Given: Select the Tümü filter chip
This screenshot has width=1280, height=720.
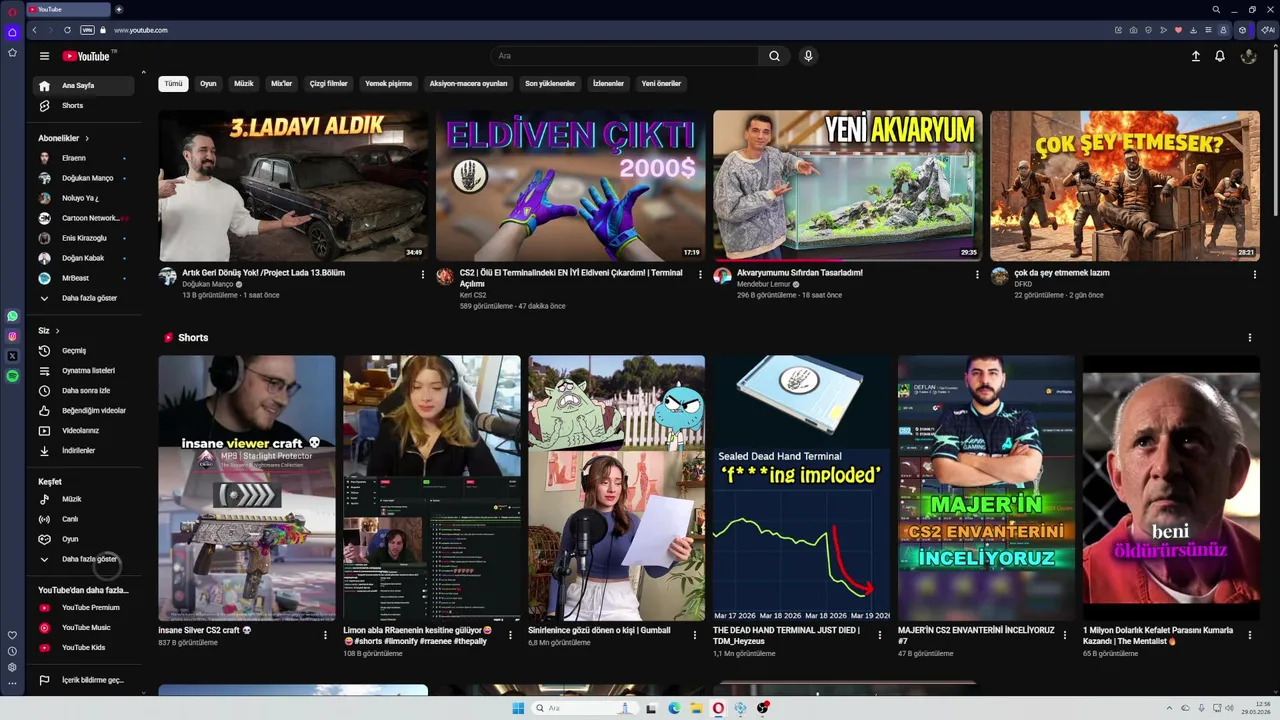Looking at the screenshot, I should pos(173,84).
